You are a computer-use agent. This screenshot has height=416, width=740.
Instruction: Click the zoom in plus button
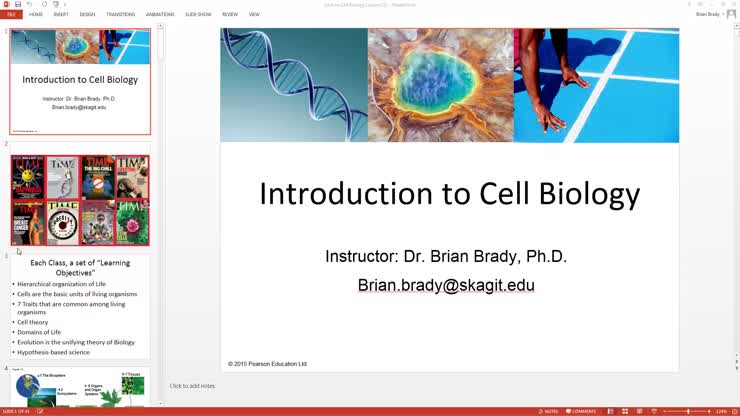[x=709, y=411]
